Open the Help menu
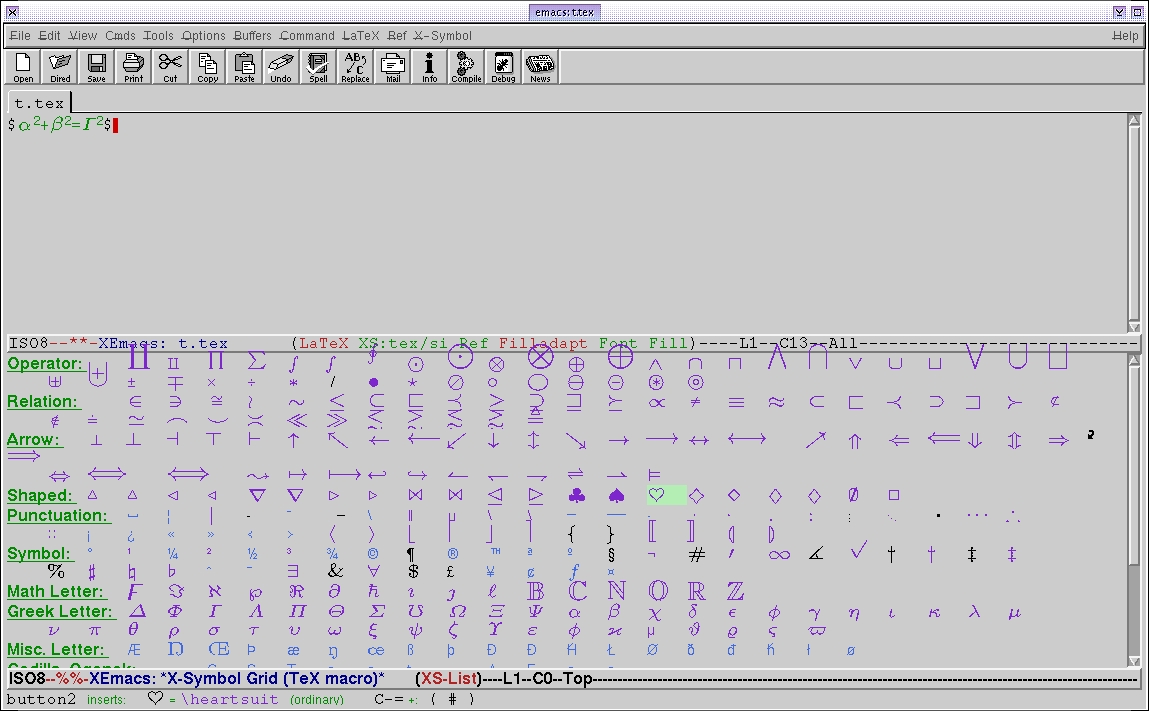 1125,36
